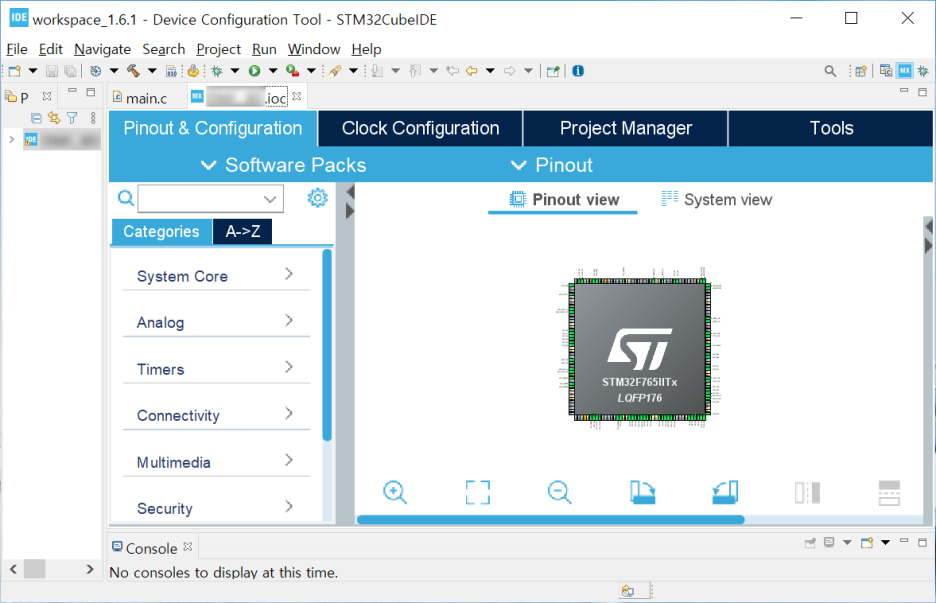
Task: Close the .ioc editor tab
Action: [x=297, y=96]
